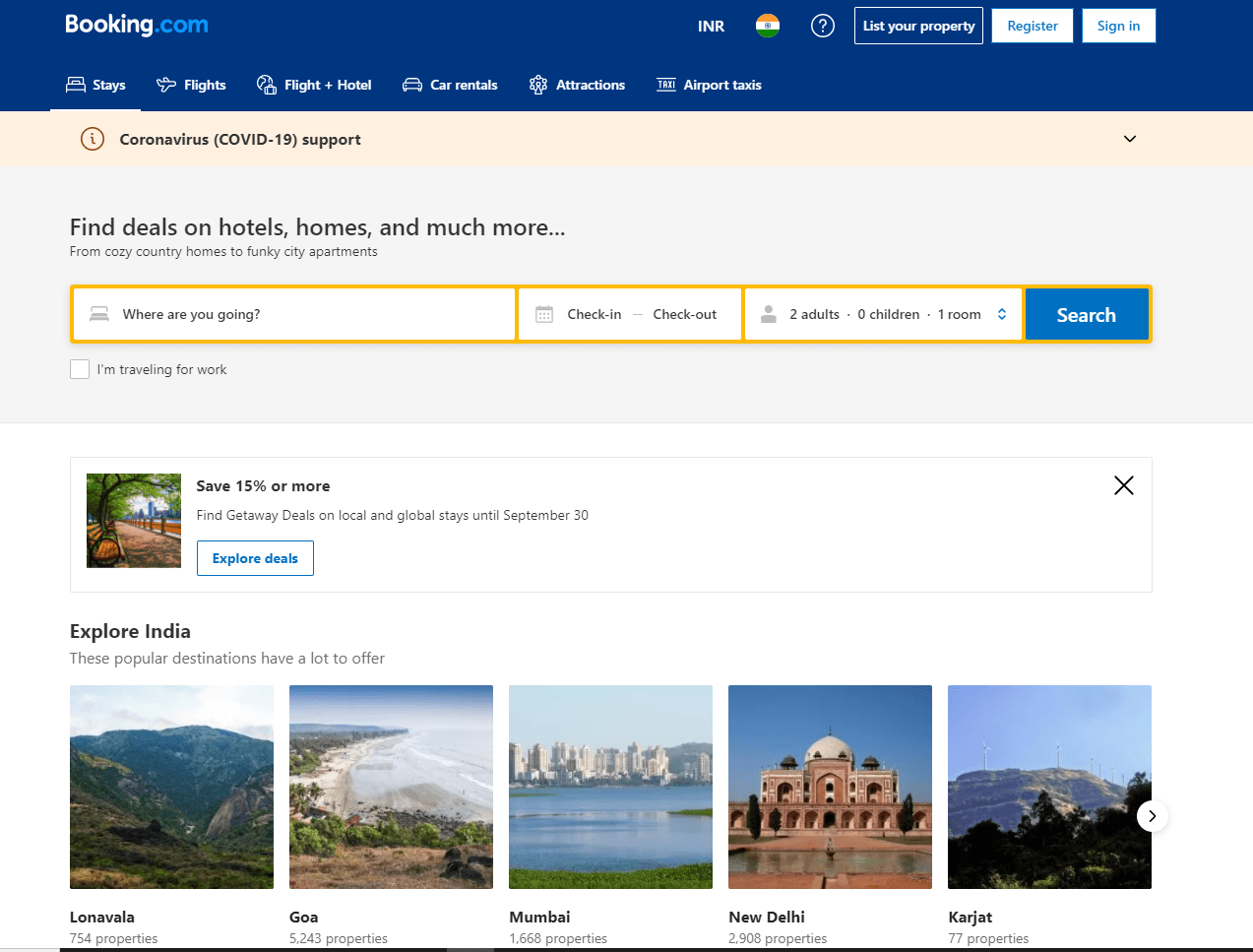This screenshot has width=1253, height=952.
Task: Open the help question mark icon
Action: [x=823, y=26]
